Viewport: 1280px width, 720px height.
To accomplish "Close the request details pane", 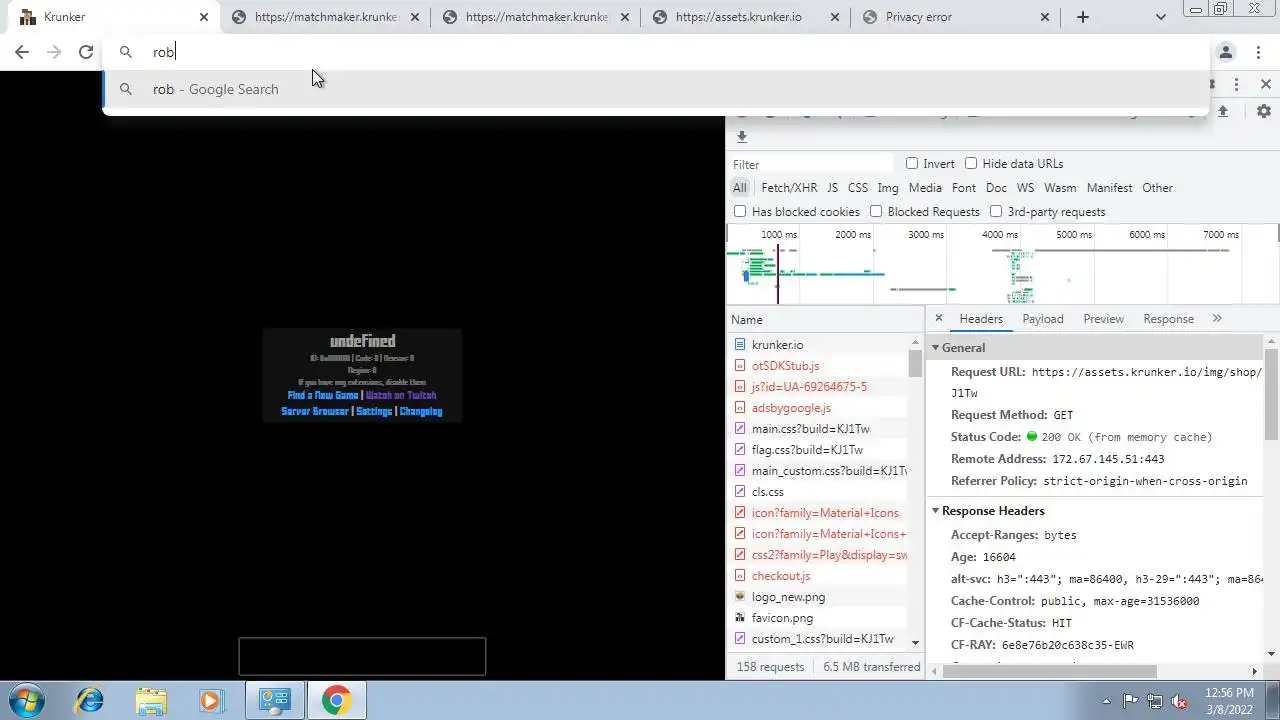I will (x=938, y=318).
